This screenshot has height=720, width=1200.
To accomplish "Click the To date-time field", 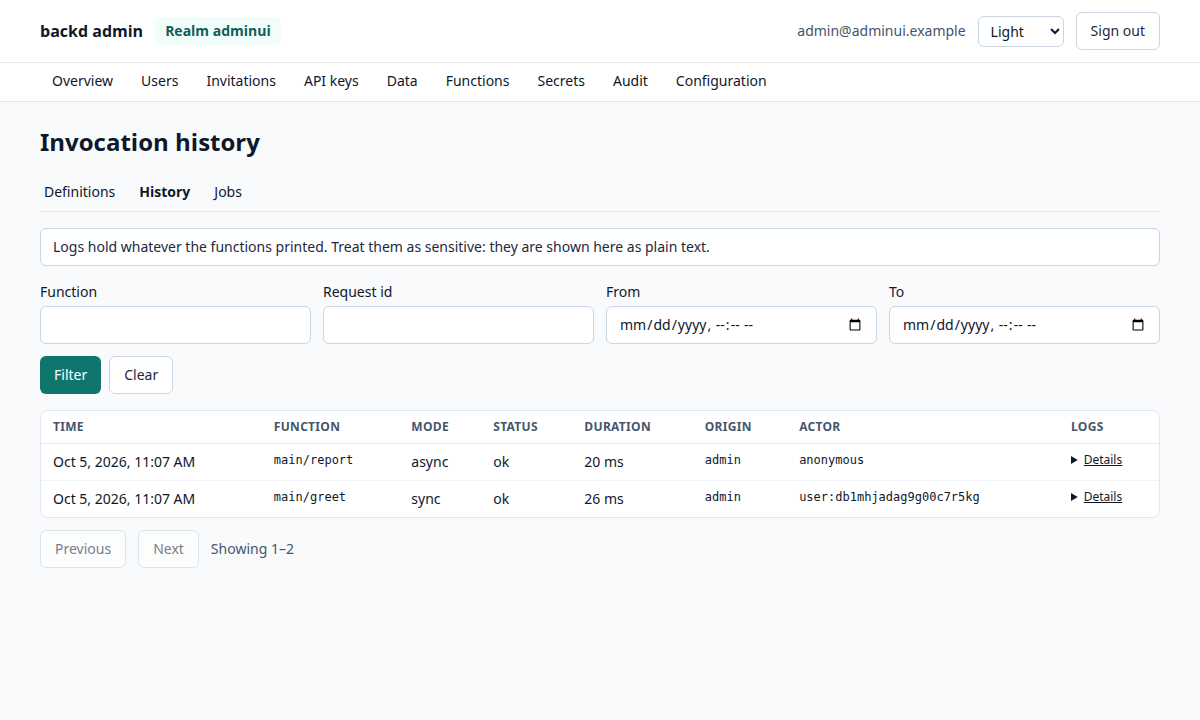I will coord(1024,325).
